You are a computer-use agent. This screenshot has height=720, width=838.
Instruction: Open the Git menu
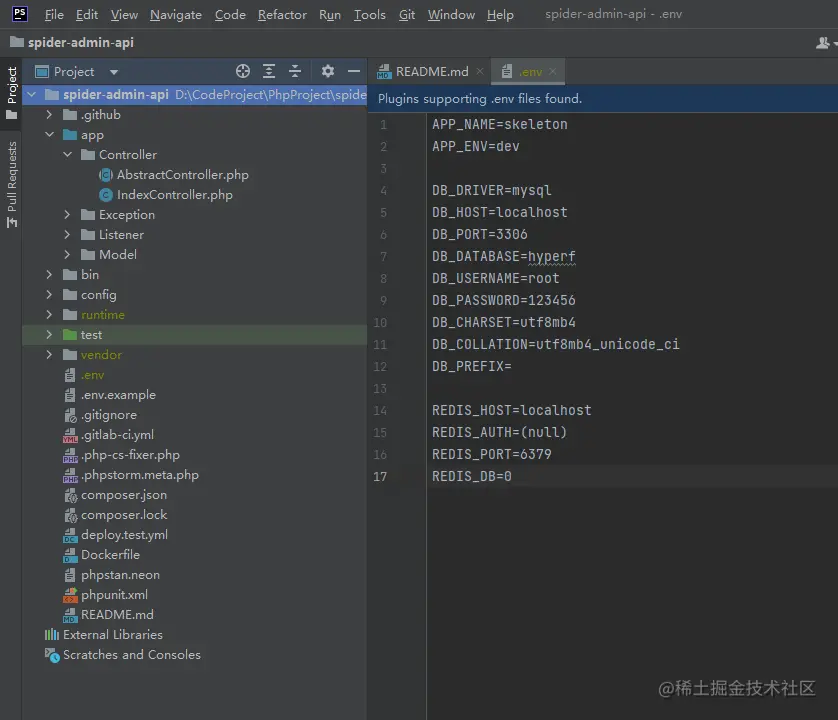[x=407, y=14]
